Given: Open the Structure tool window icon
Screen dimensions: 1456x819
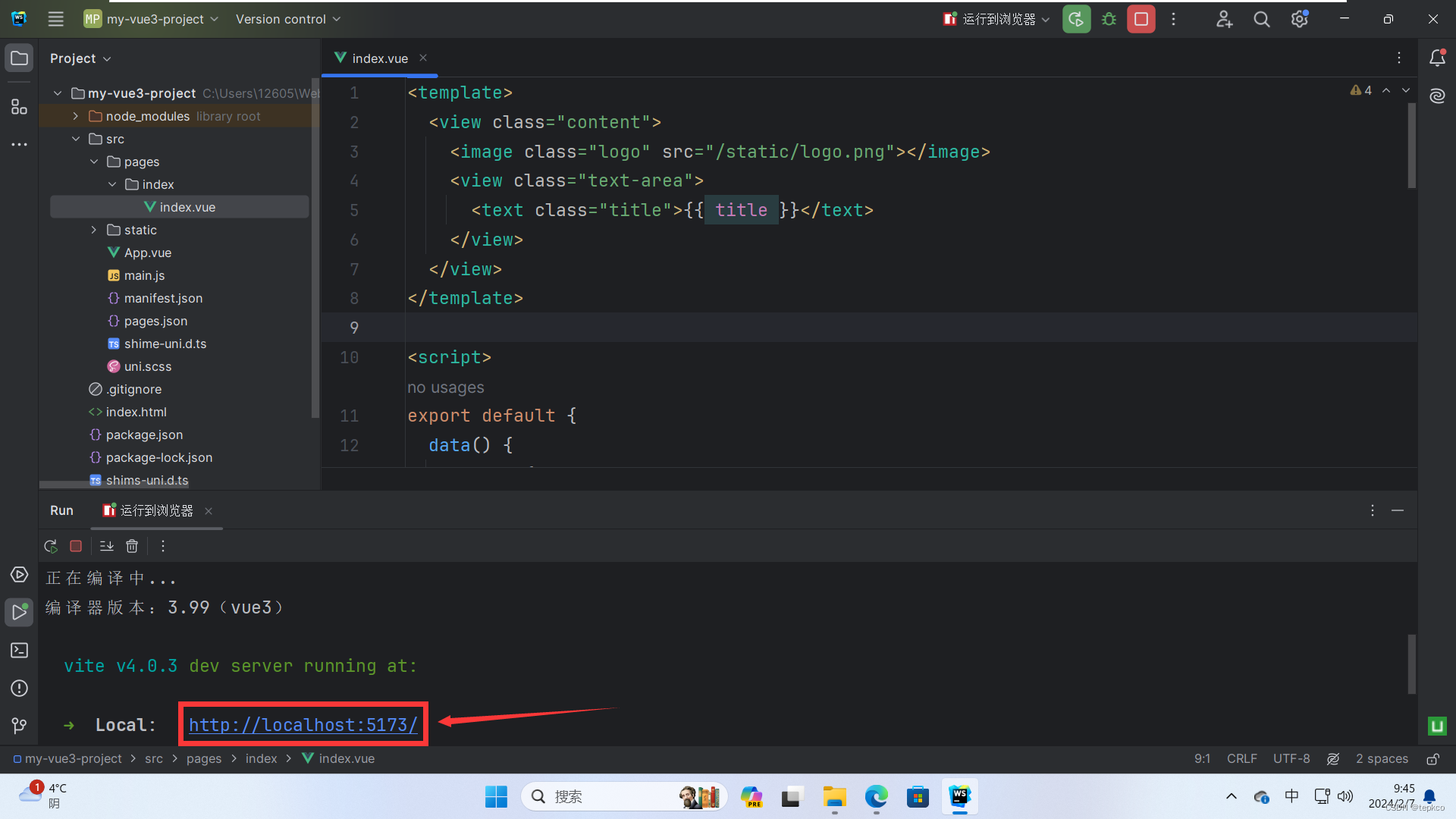Looking at the screenshot, I should [x=19, y=107].
